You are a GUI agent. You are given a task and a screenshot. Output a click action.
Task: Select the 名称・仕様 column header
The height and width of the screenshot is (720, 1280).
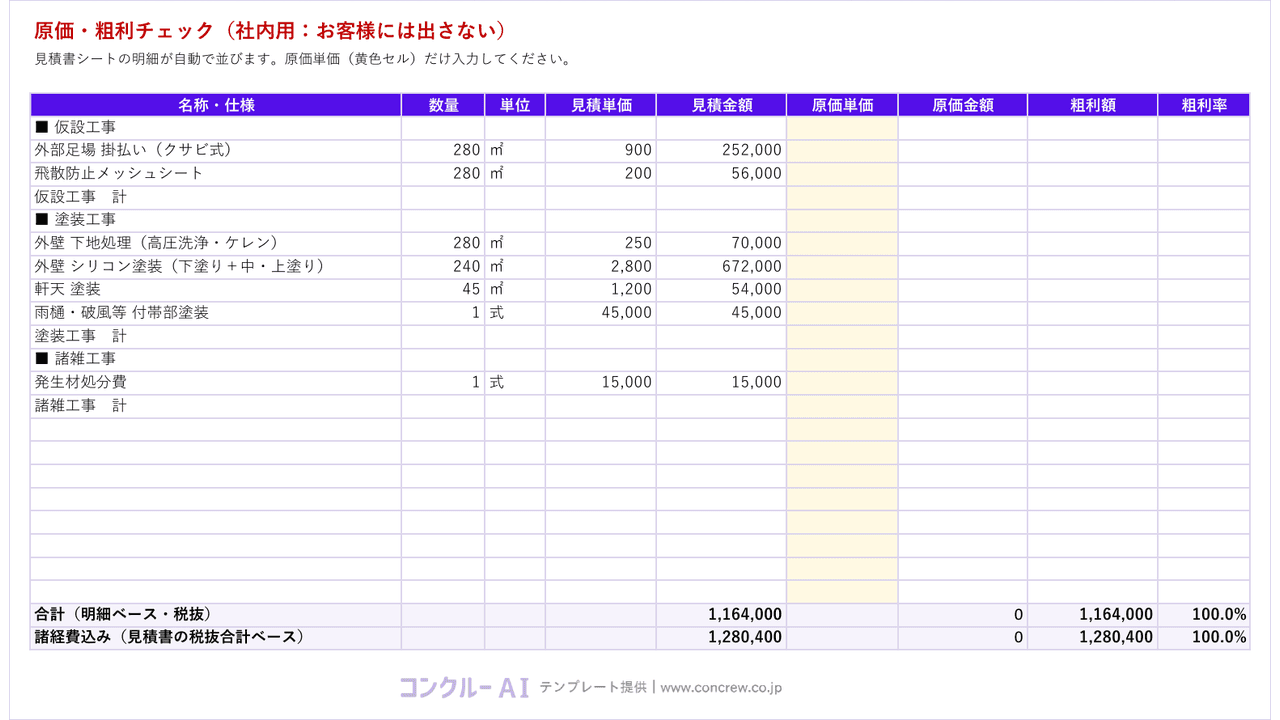click(x=216, y=105)
